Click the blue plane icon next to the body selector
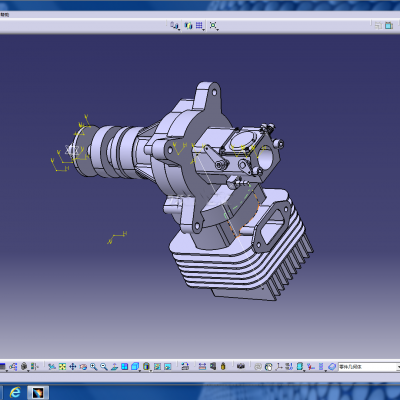 [x=332, y=367]
